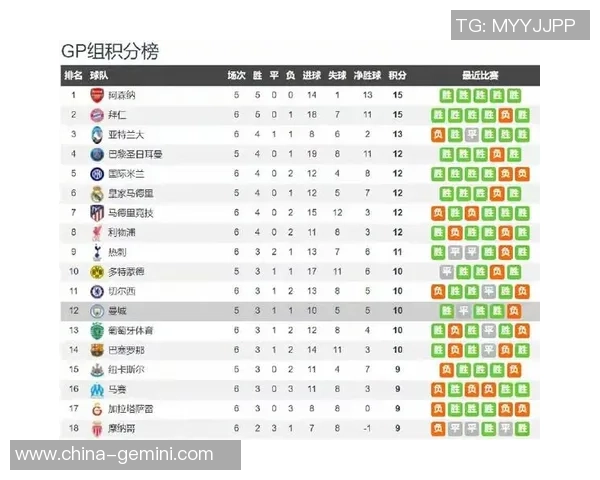This screenshot has width=600, height=480.
Task: Click the Liverpool crest icon
Action: [97, 232]
